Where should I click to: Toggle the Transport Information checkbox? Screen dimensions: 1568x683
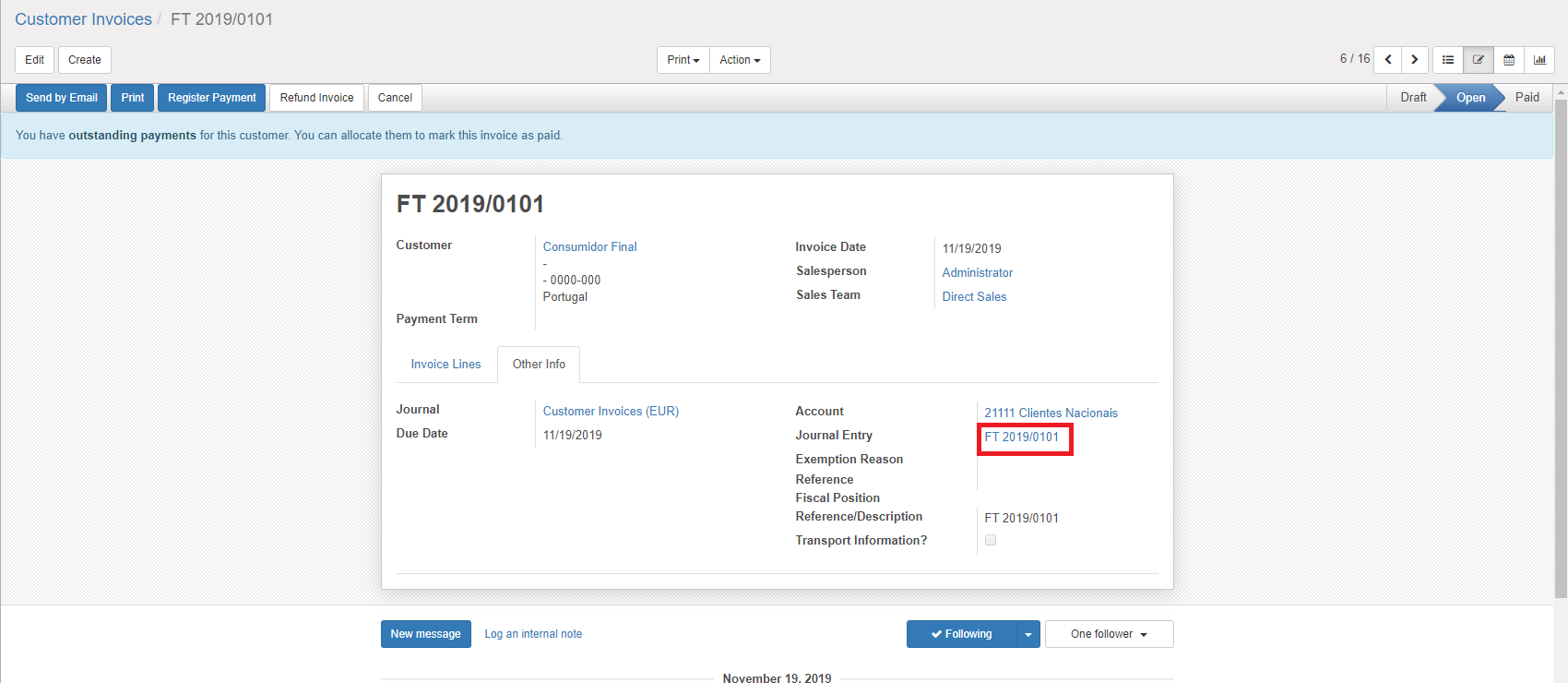click(991, 540)
